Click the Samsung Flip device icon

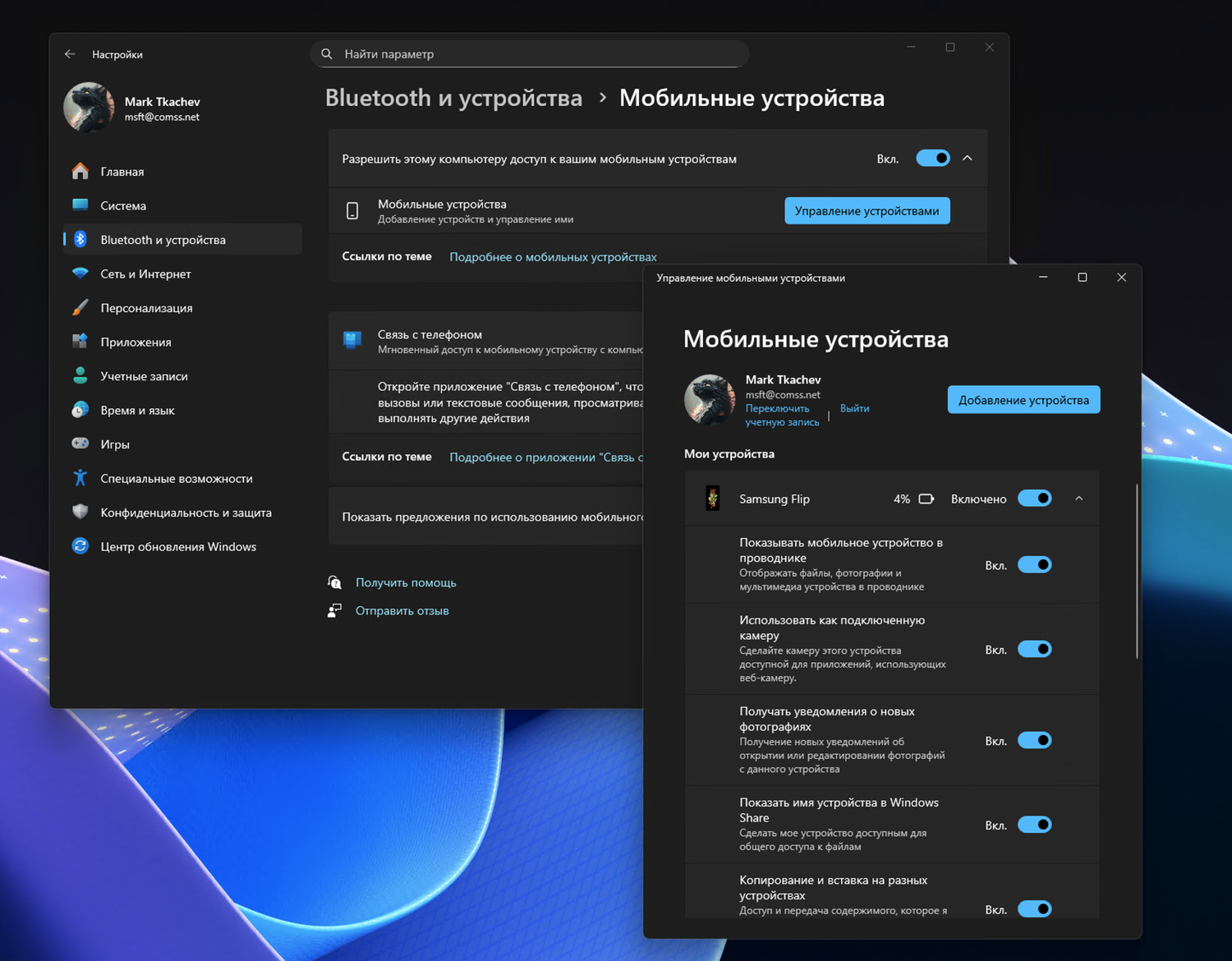point(713,499)
